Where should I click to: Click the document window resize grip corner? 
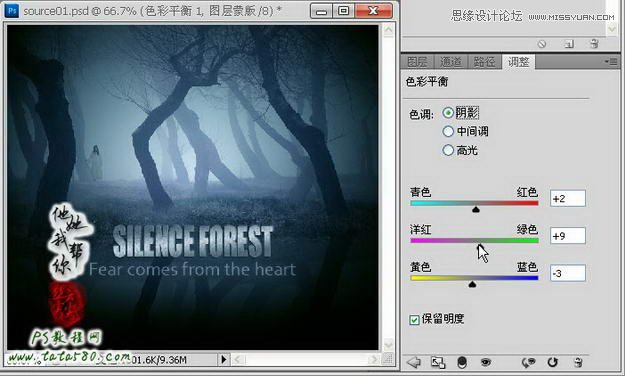click(388, 360)
